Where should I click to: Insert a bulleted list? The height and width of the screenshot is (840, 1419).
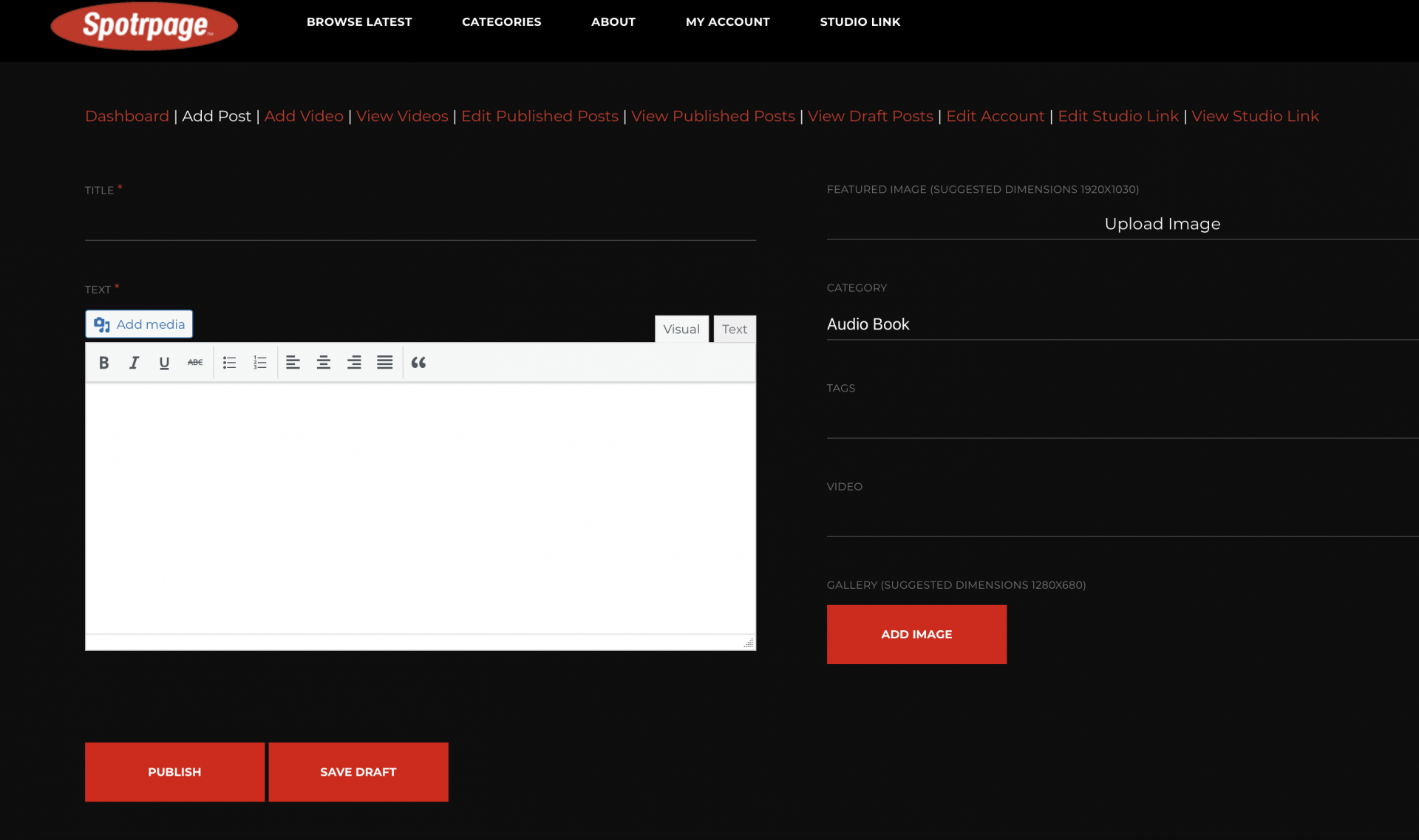click(x=230, y=363)
